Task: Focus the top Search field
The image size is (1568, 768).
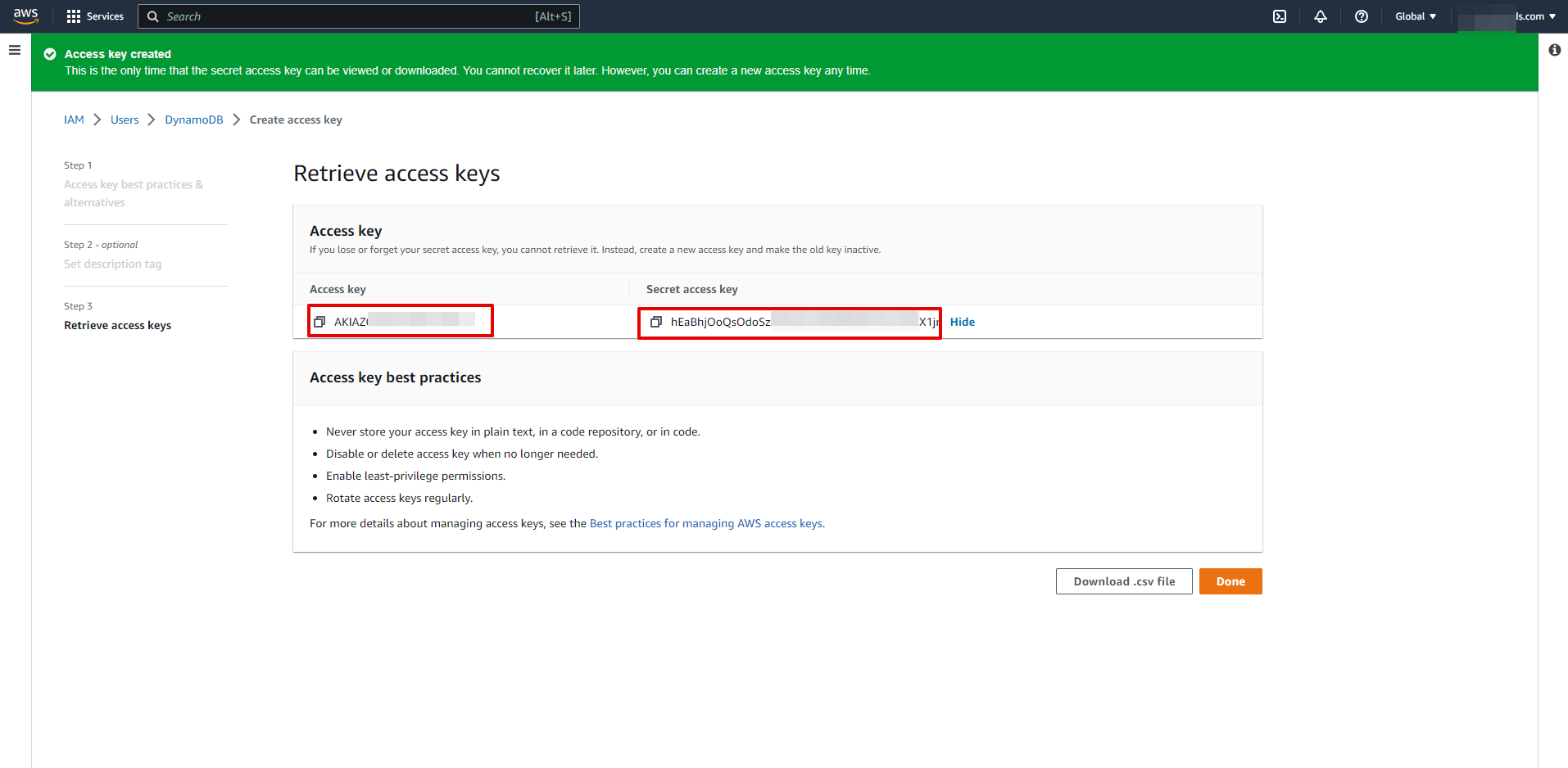Action: coord(359,16)
